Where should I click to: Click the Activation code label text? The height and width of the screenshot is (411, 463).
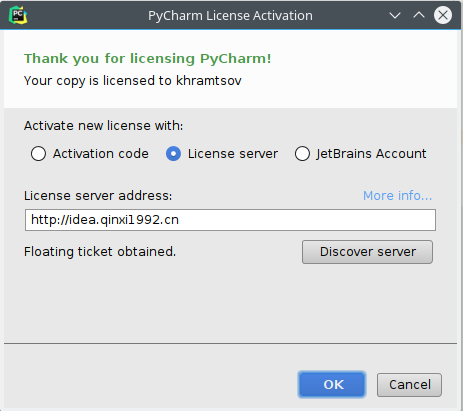coord(101,154)
